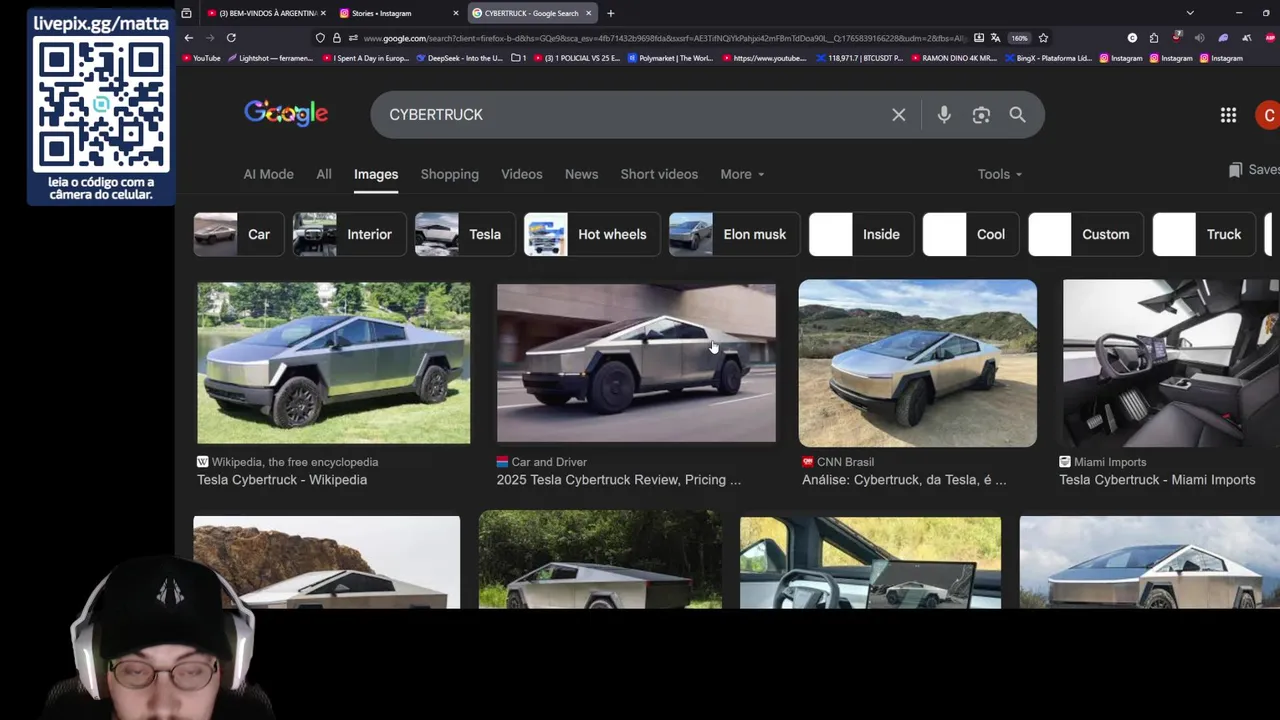The image size is (1280, 720).
Task: Switch to AI Mode results
Action: [x=269, y=174]
